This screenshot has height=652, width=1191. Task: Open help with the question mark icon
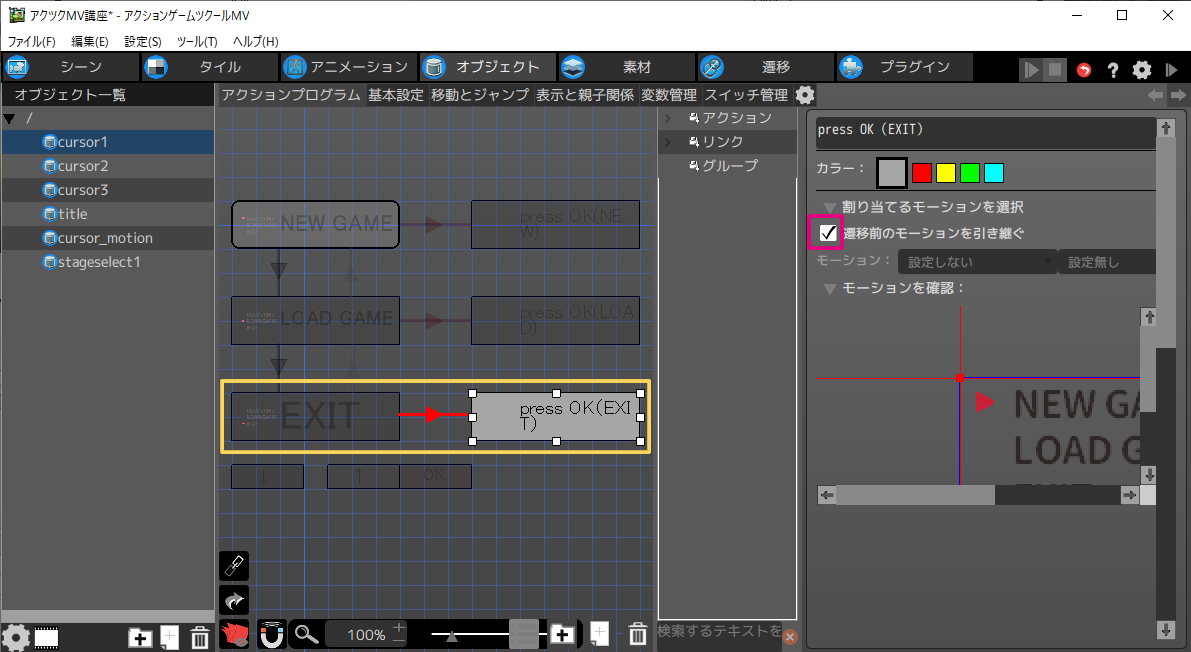(x=1112, y=70)
